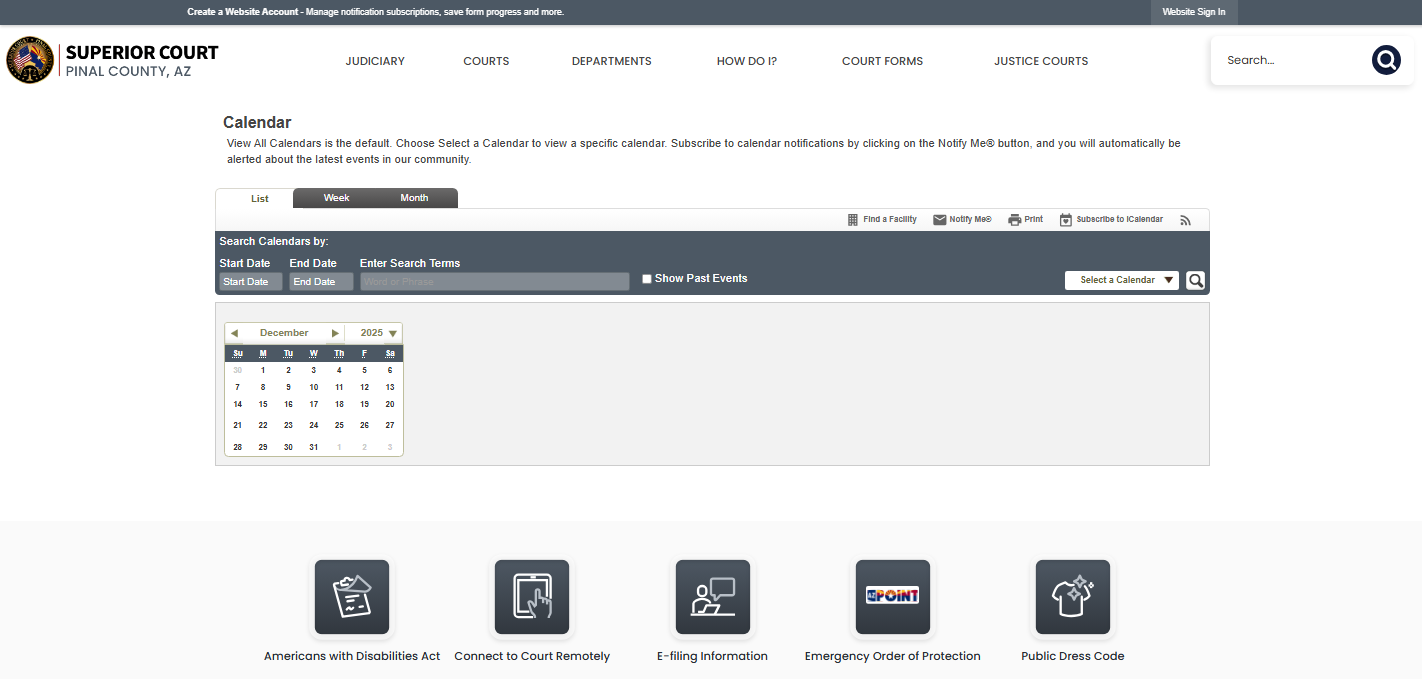Click the calendar search magnifier button
Viewport: 1422px width, 679px height.
[1195, 280]
